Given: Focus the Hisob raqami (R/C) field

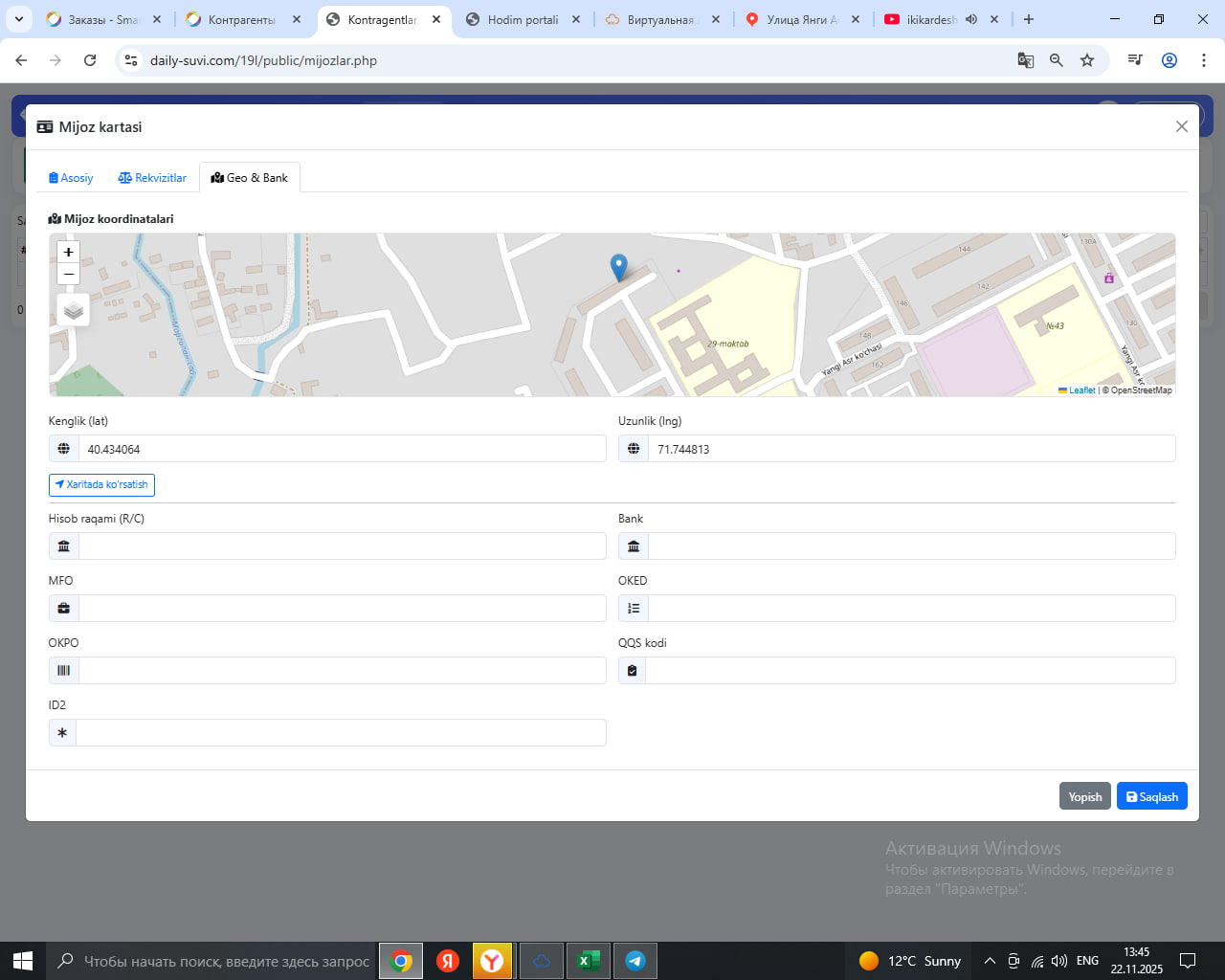Looking at the screenshot, I should (342, 546).
